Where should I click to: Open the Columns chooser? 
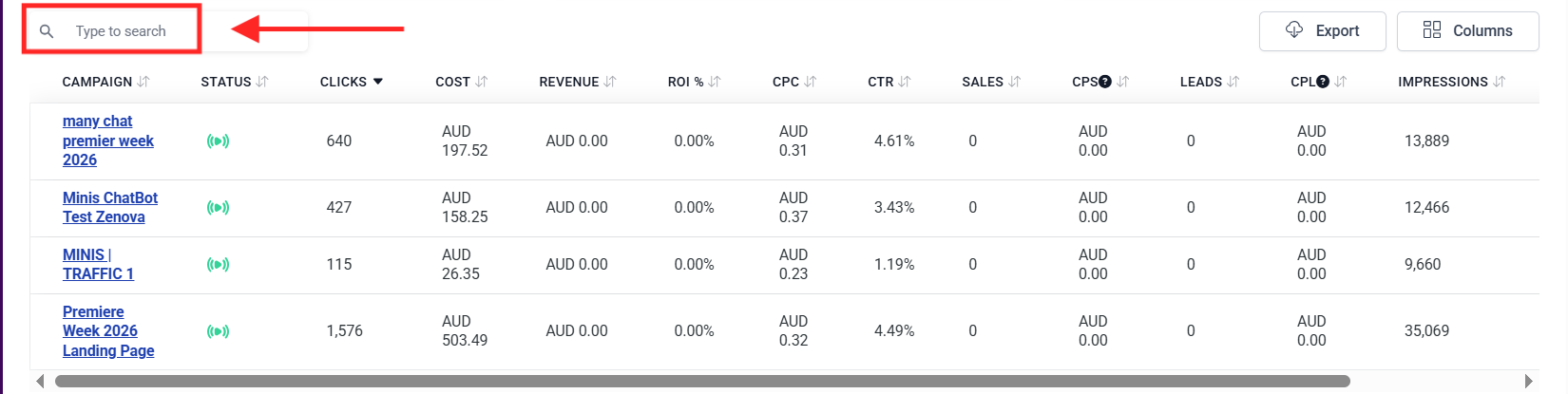point(1467,31)
